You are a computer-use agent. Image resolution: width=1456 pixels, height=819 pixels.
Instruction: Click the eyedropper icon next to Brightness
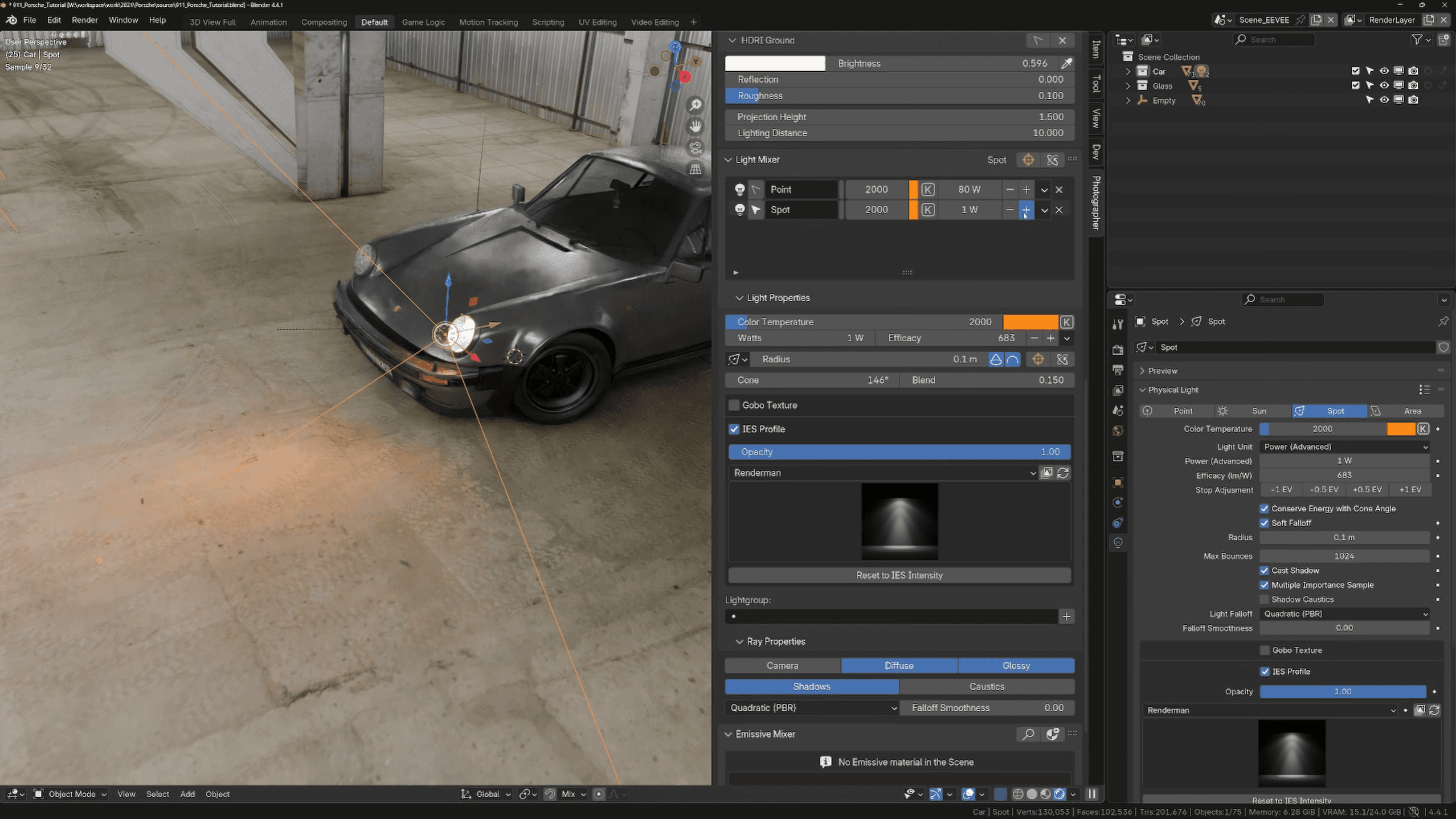pos(1066,63)
